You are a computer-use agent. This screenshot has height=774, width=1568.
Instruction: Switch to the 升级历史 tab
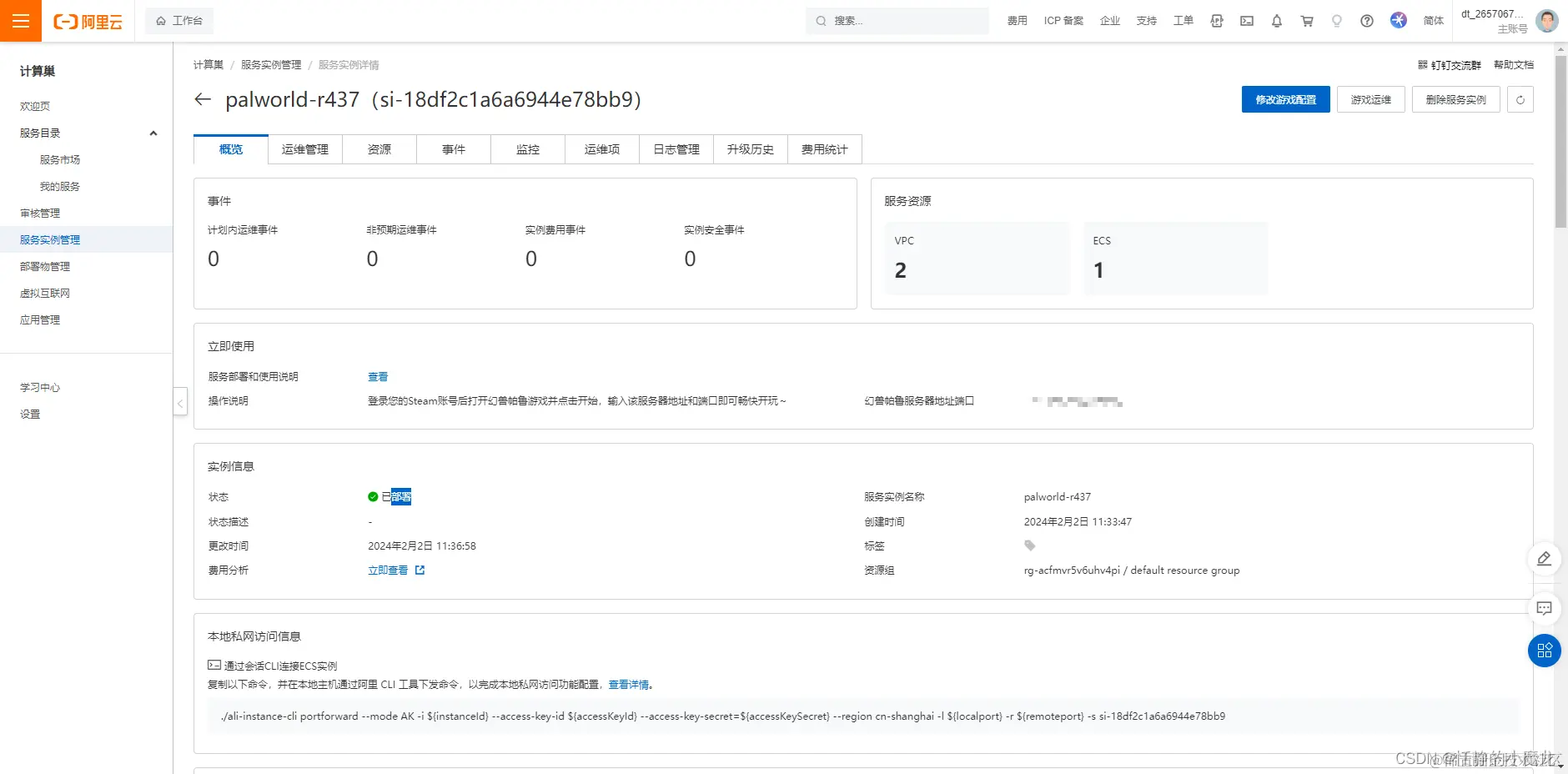(x=751, y=149)
